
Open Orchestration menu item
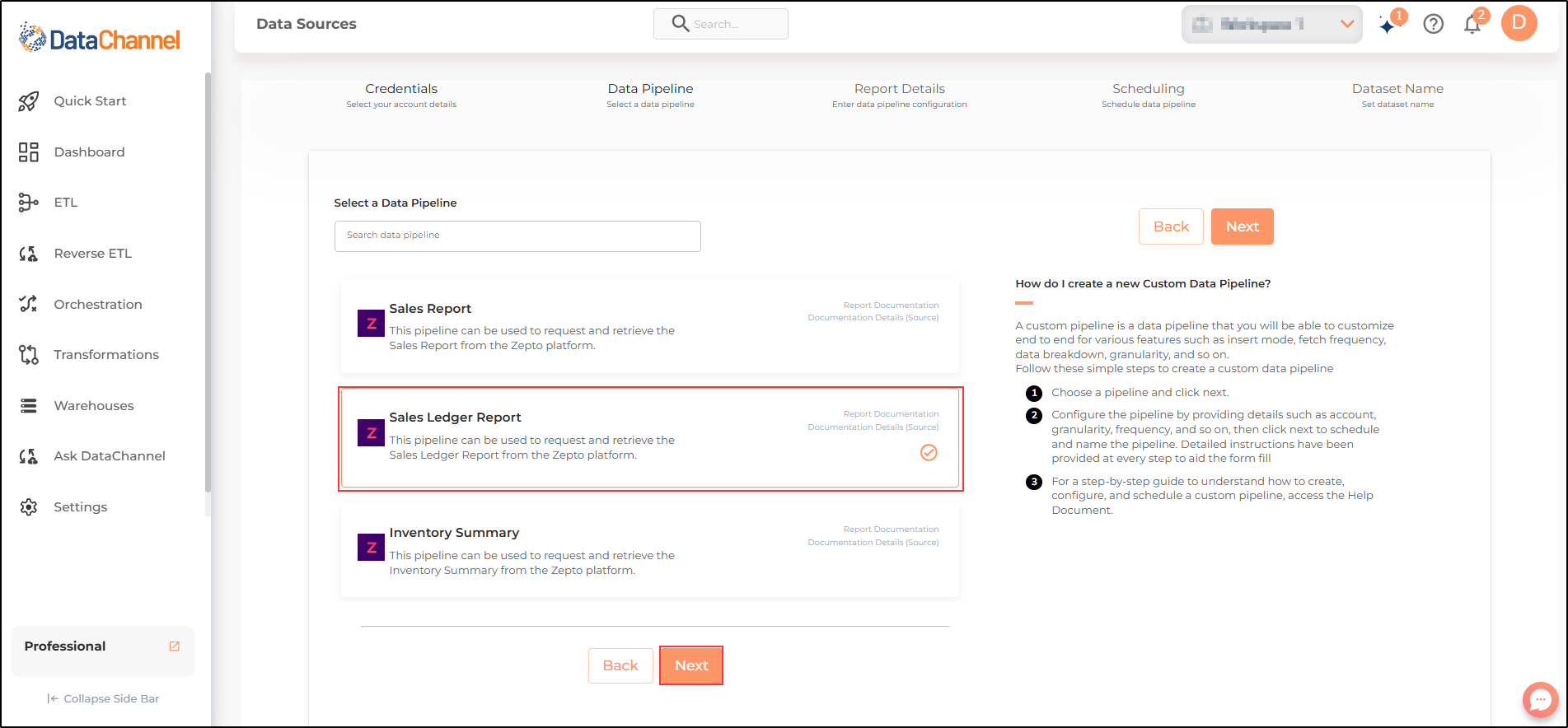click(98, 304)
